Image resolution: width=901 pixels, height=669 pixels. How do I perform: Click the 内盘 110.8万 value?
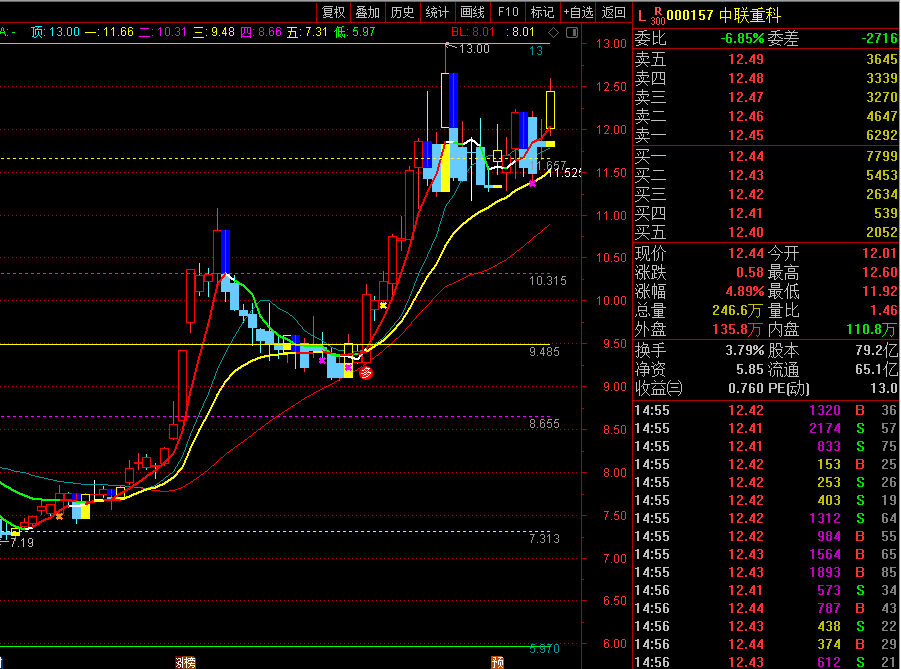pos(872,329)
